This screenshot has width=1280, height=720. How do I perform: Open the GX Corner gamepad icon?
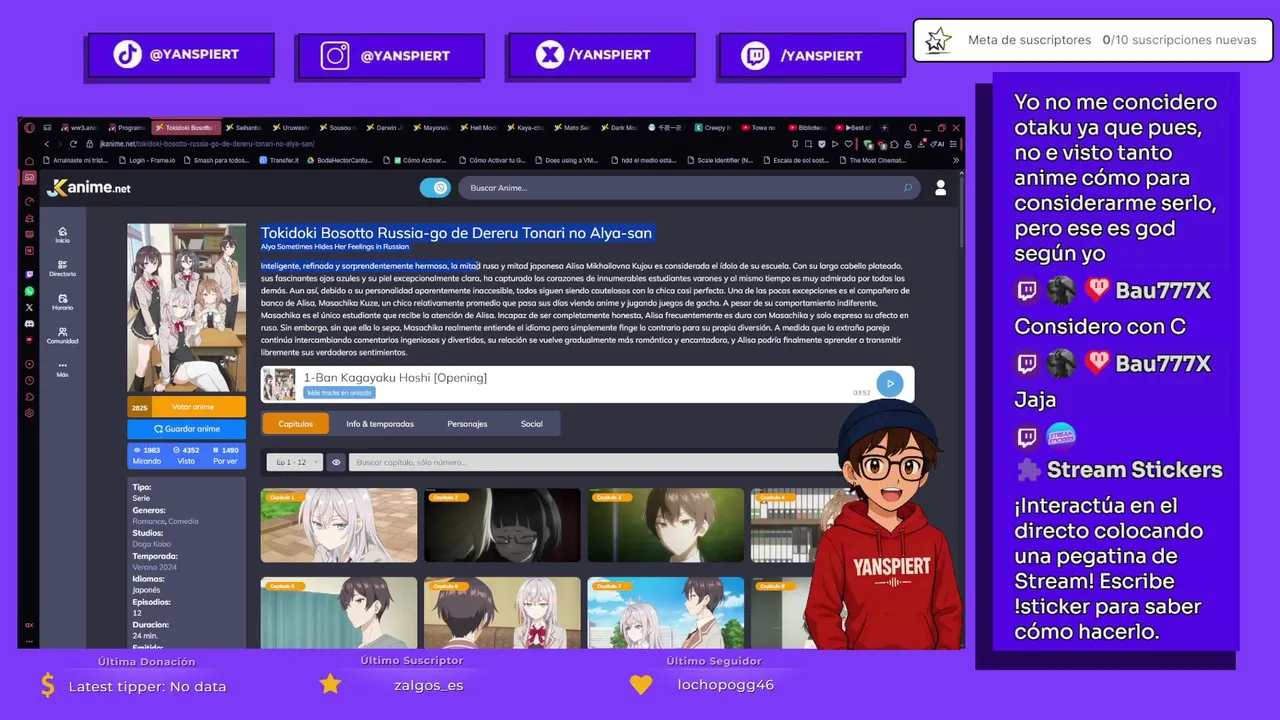[29, 177]
